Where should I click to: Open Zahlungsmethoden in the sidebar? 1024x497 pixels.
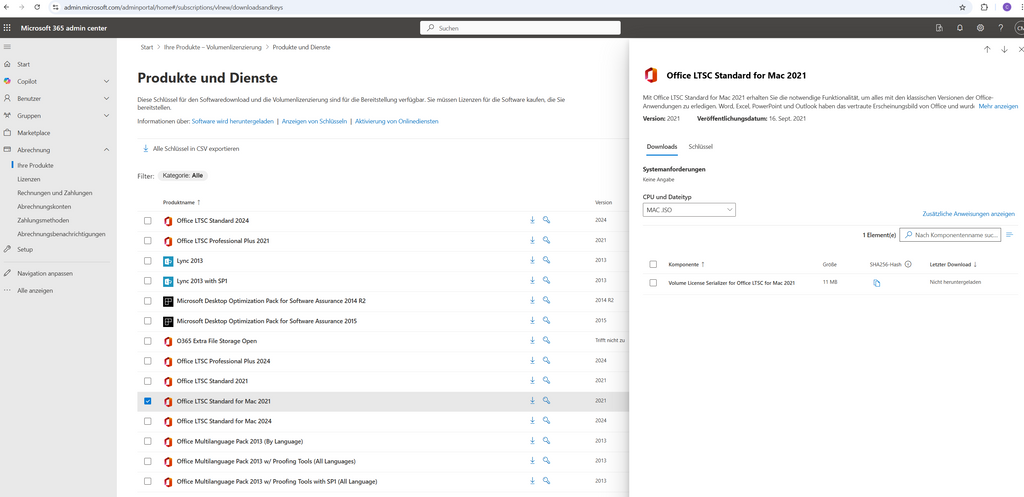(43, 220)
